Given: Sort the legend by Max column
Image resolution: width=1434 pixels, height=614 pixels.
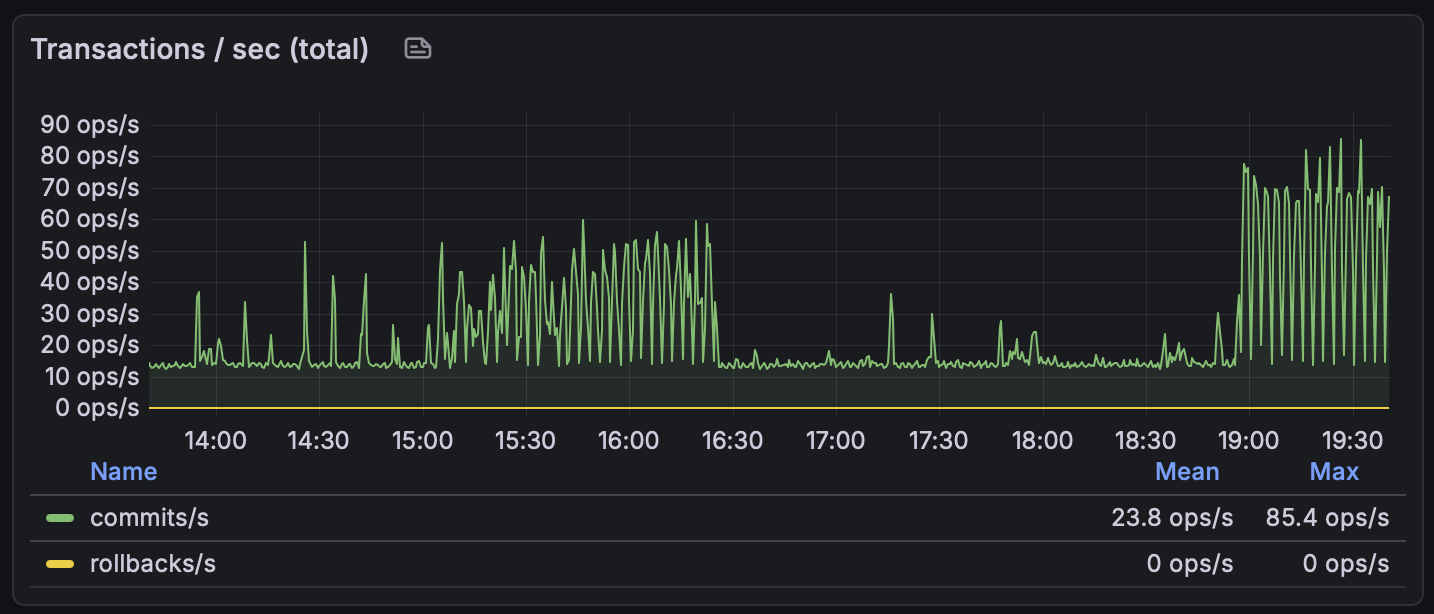Looking at the screenshot, I should pos(1335,471).
